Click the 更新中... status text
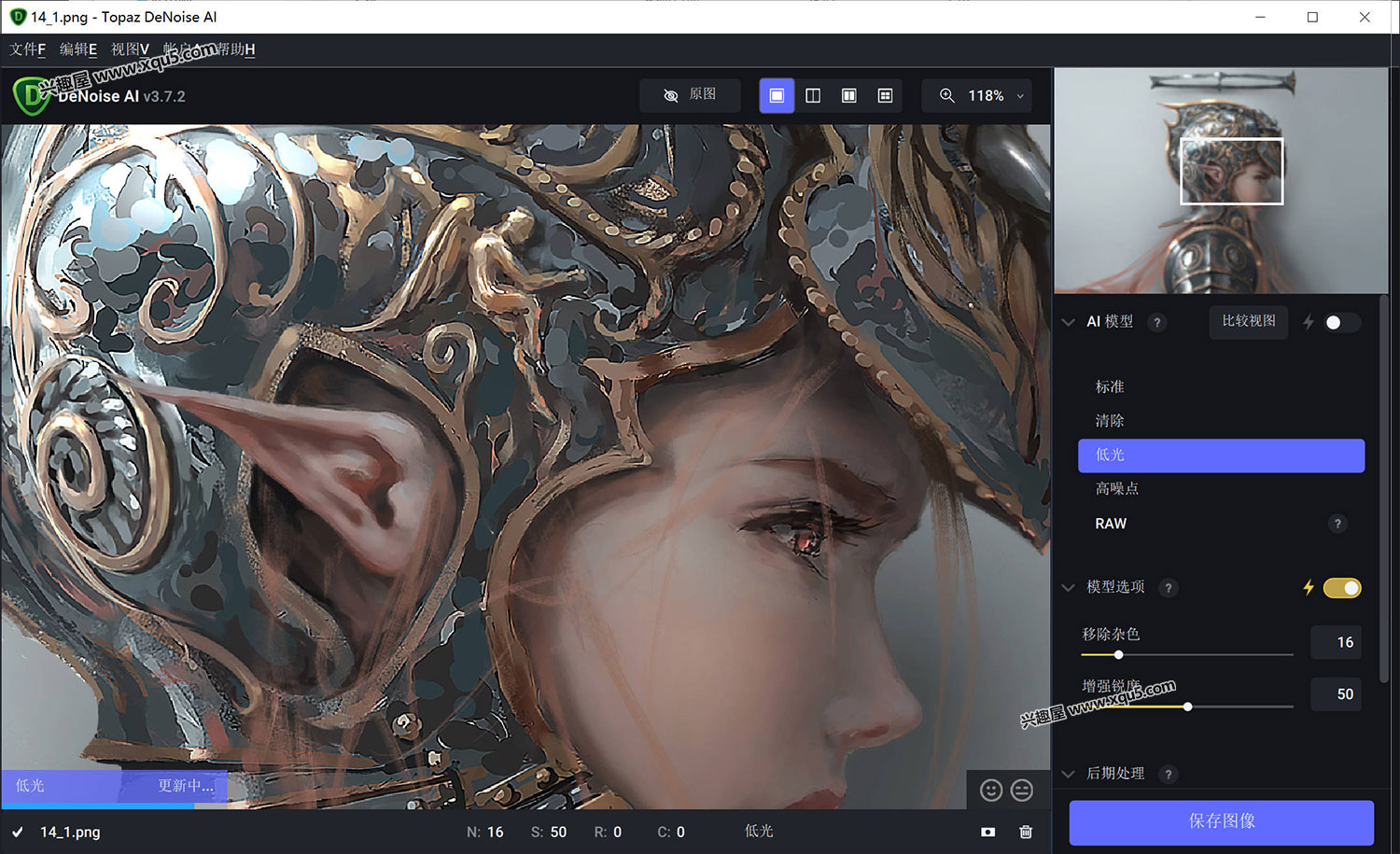 click(186, 786)
